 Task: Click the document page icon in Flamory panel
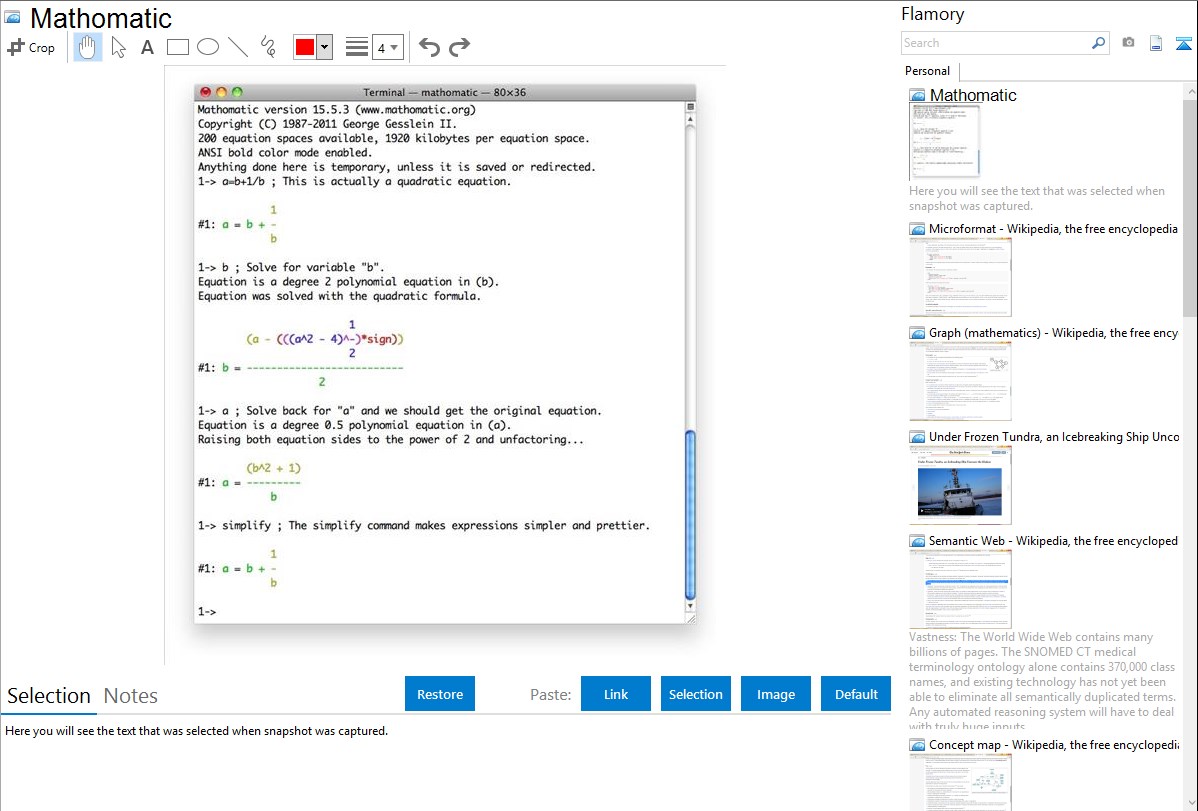pos(1156,43)
